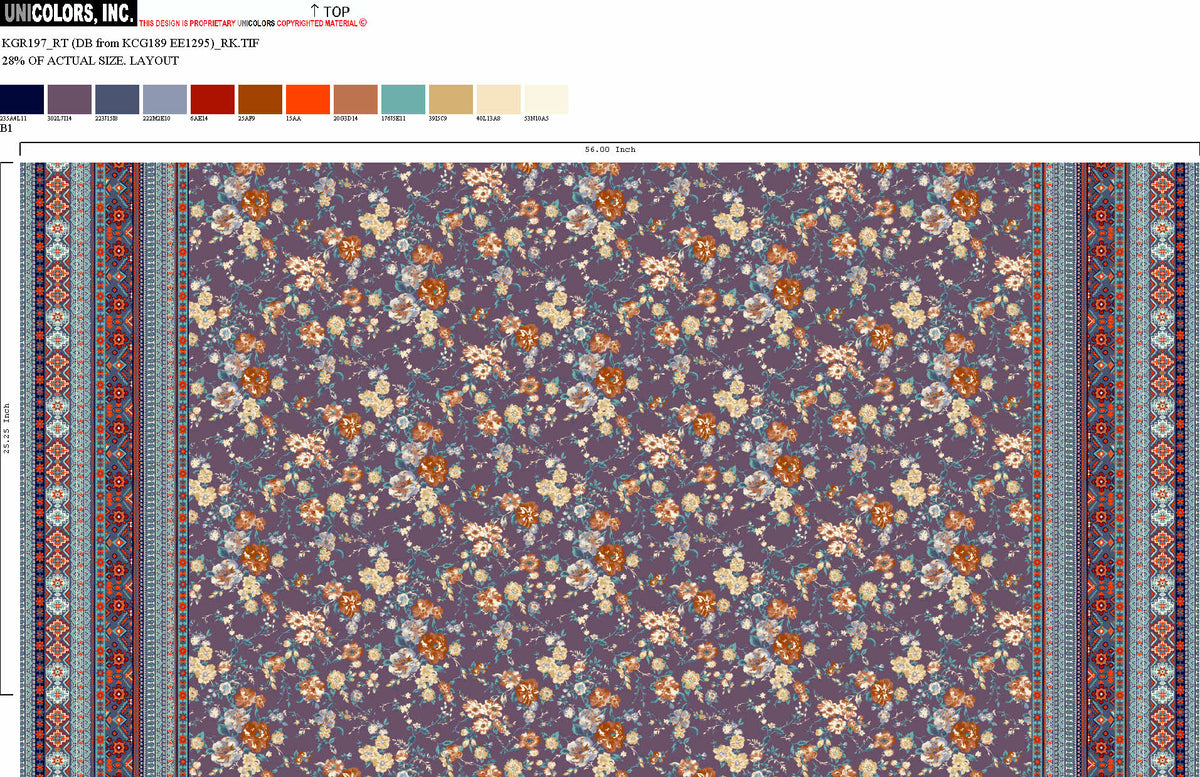Image resolution: width=1200 pixels, height=777 pixels.
Task: Choose the bright orange 15AA swatch
Action: 308,99
